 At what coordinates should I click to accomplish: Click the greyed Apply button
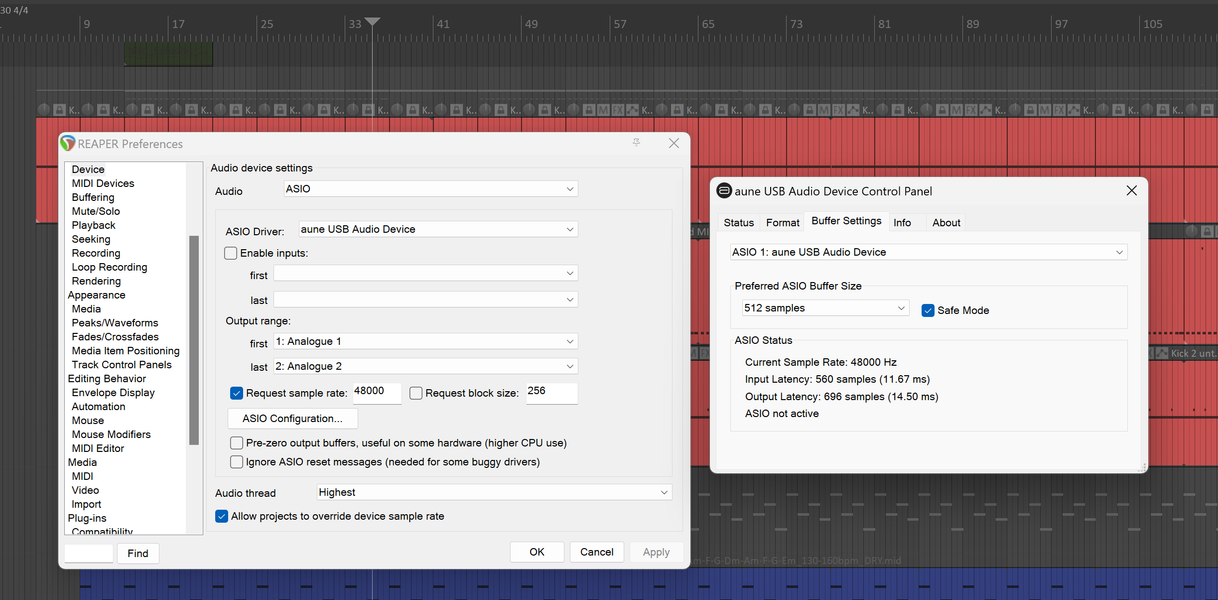656,552
